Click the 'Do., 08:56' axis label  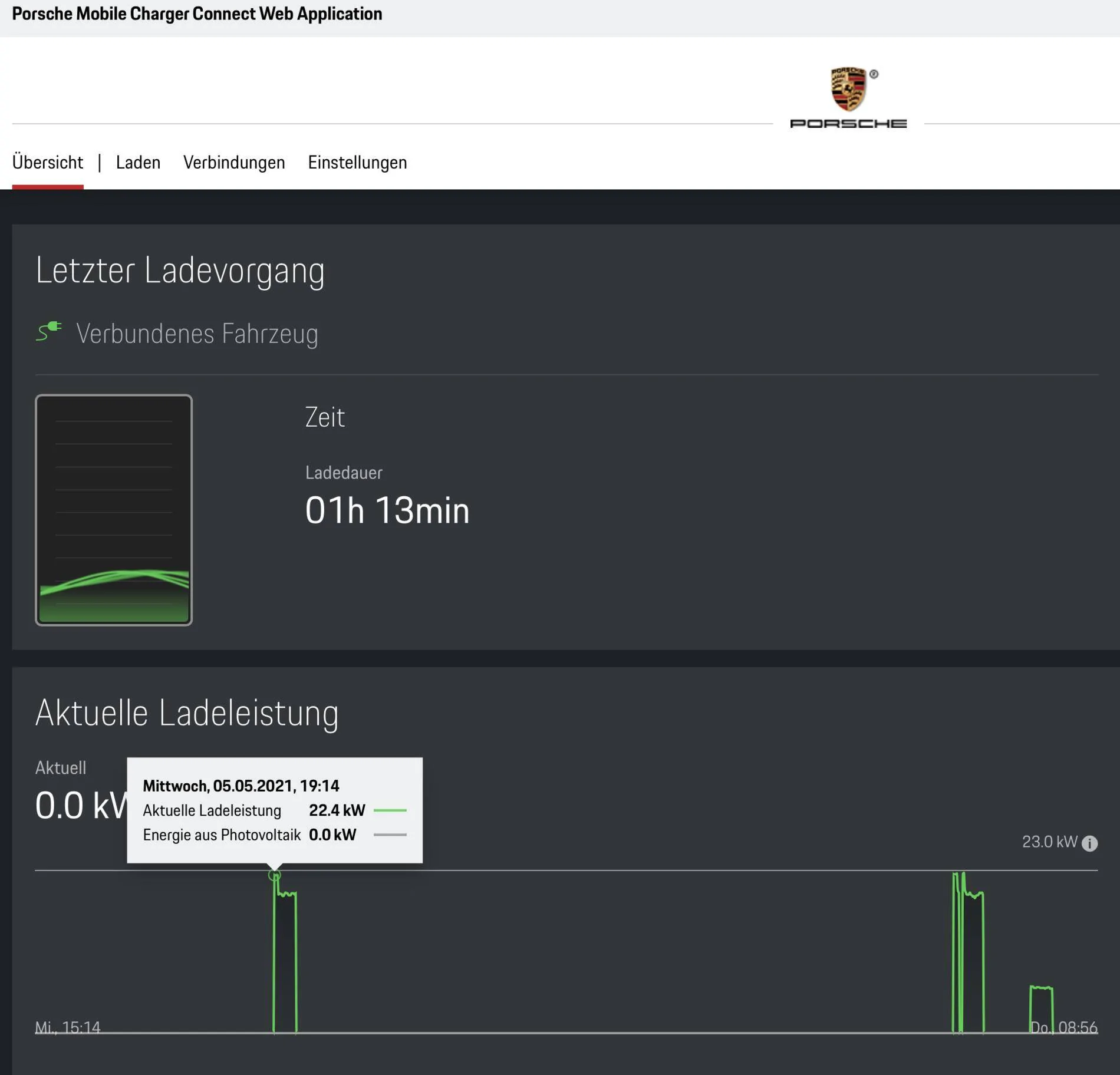coord(1064,1027)
